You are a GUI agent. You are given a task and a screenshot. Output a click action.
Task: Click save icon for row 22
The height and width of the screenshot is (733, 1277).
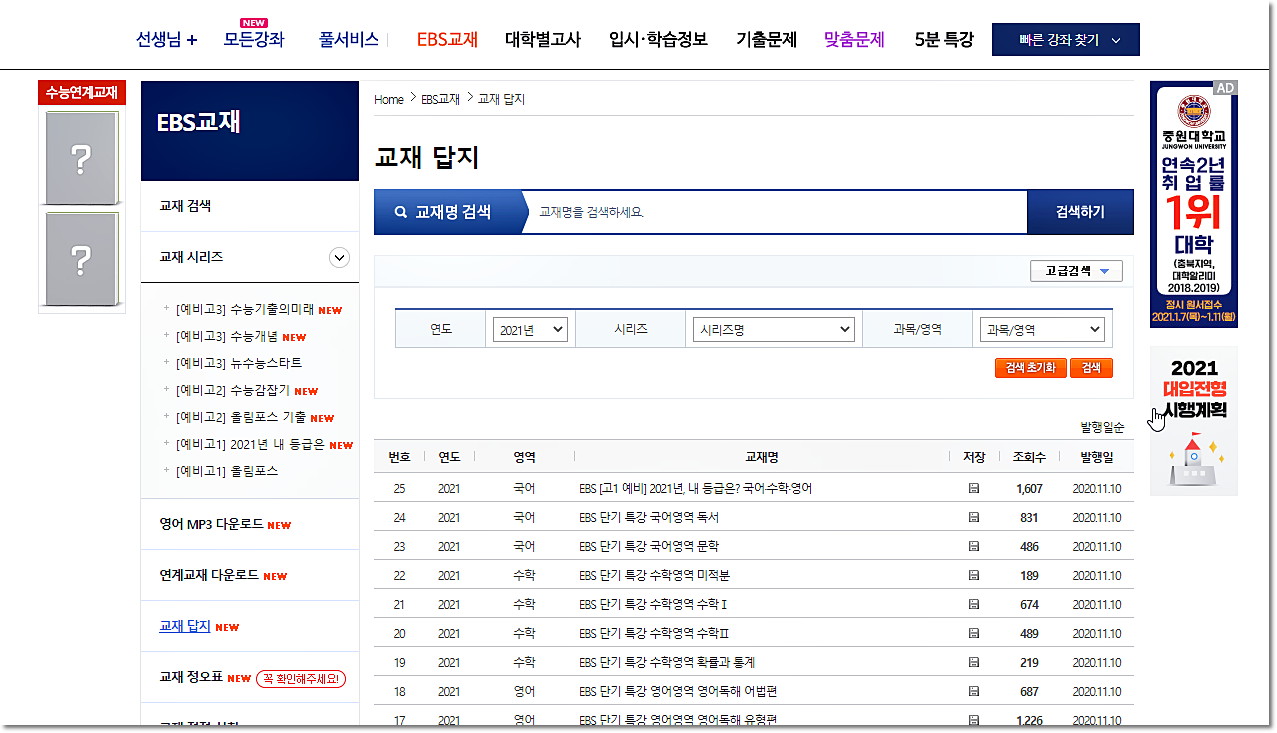coord(974,576)
